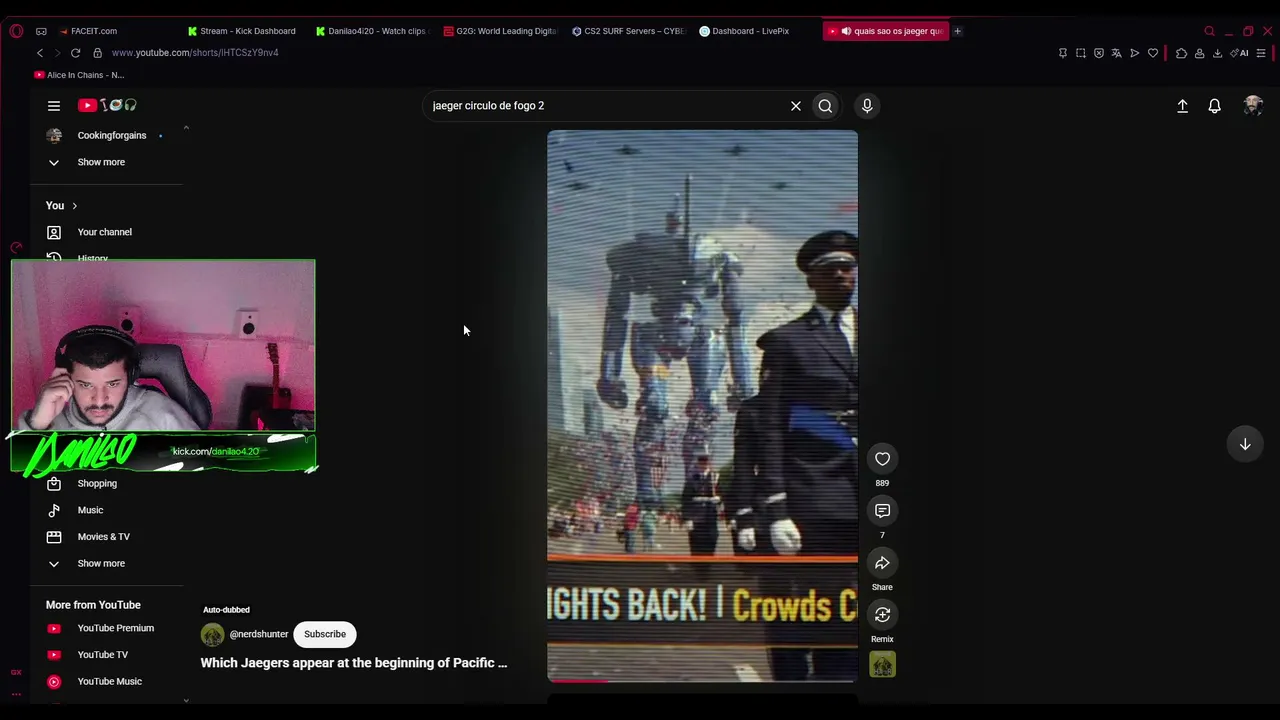The image size is (1280, 720).
Task: Open the Opera easy setup menu icon
Action: click(x=1261, y=53)
